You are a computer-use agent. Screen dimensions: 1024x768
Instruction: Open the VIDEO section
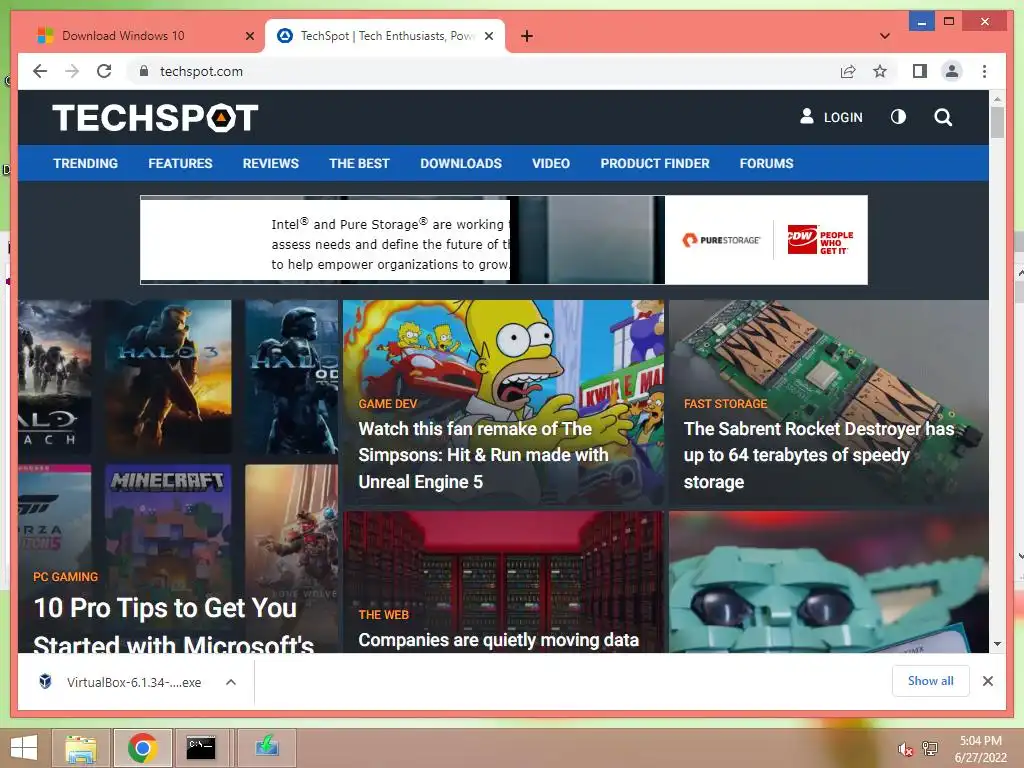pos(551,163)
